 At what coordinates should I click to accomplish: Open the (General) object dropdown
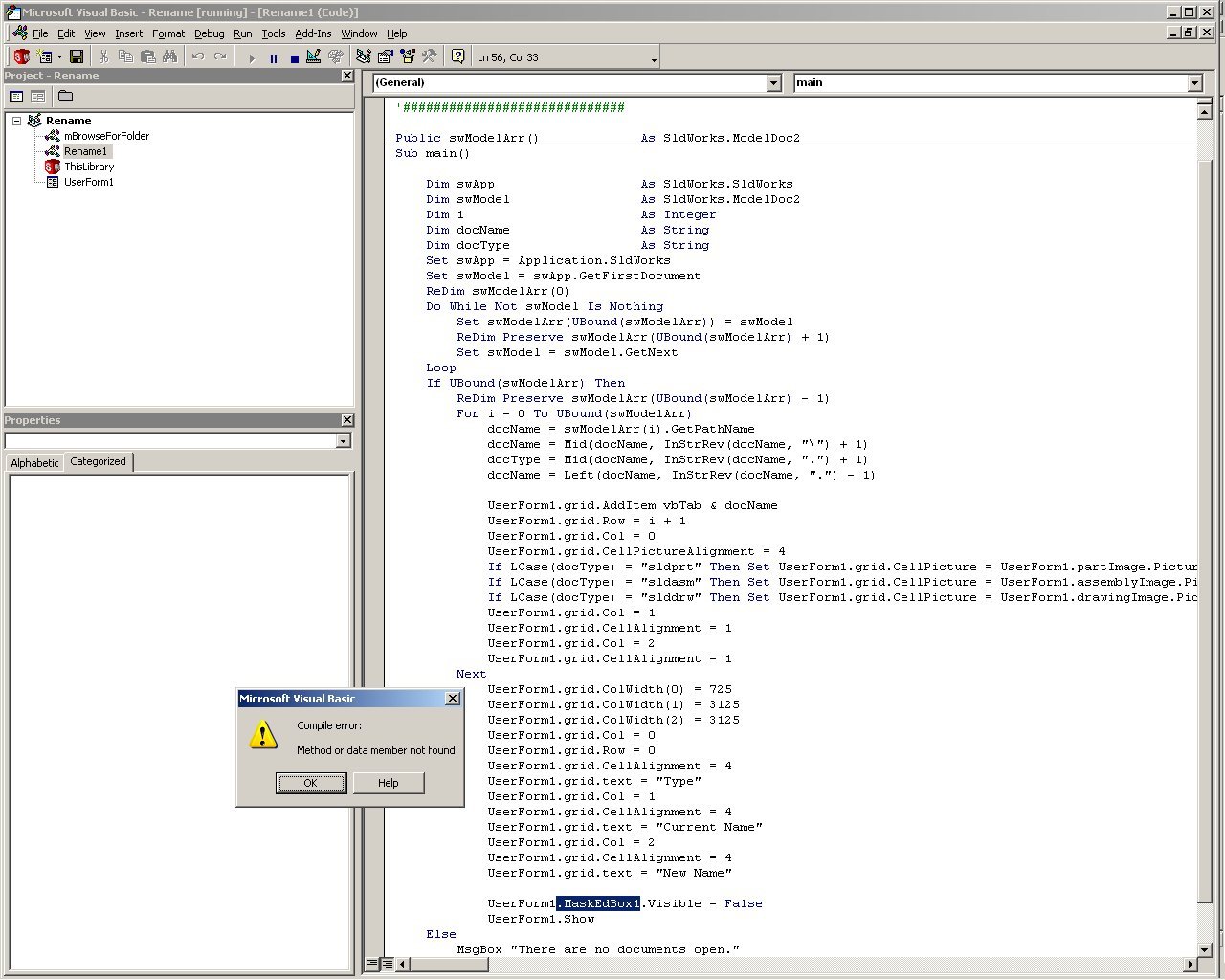point(774,83)
